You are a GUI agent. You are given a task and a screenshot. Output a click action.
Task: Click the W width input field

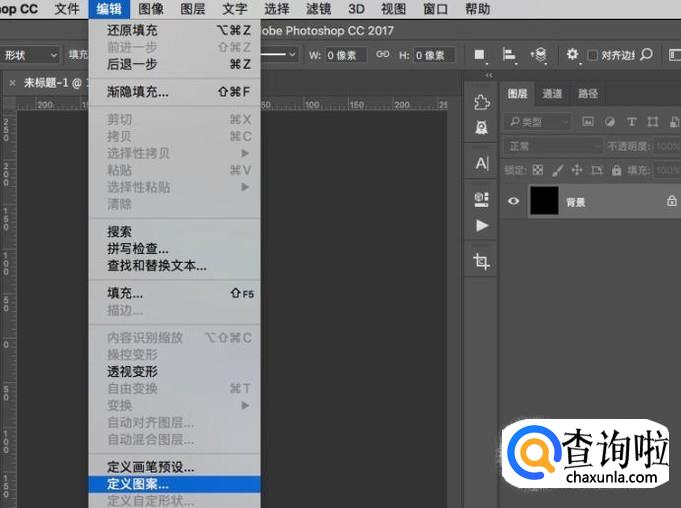(346, 55)
